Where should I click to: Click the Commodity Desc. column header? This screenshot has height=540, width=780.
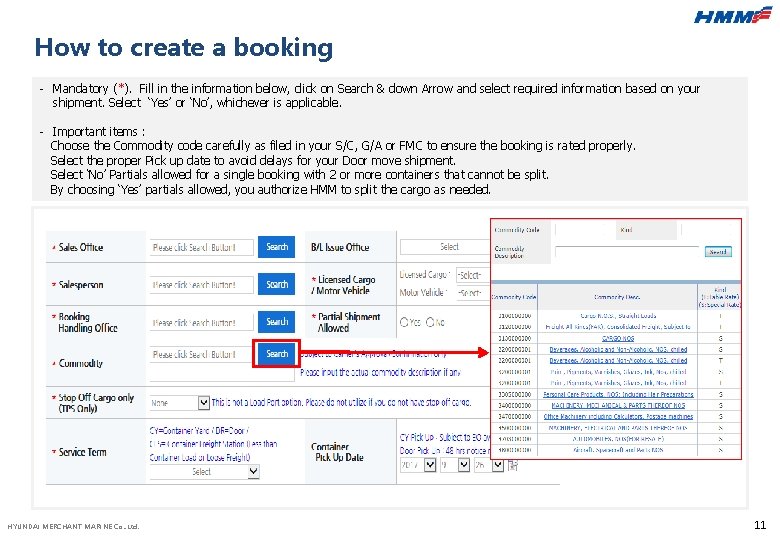coord(617,297)
